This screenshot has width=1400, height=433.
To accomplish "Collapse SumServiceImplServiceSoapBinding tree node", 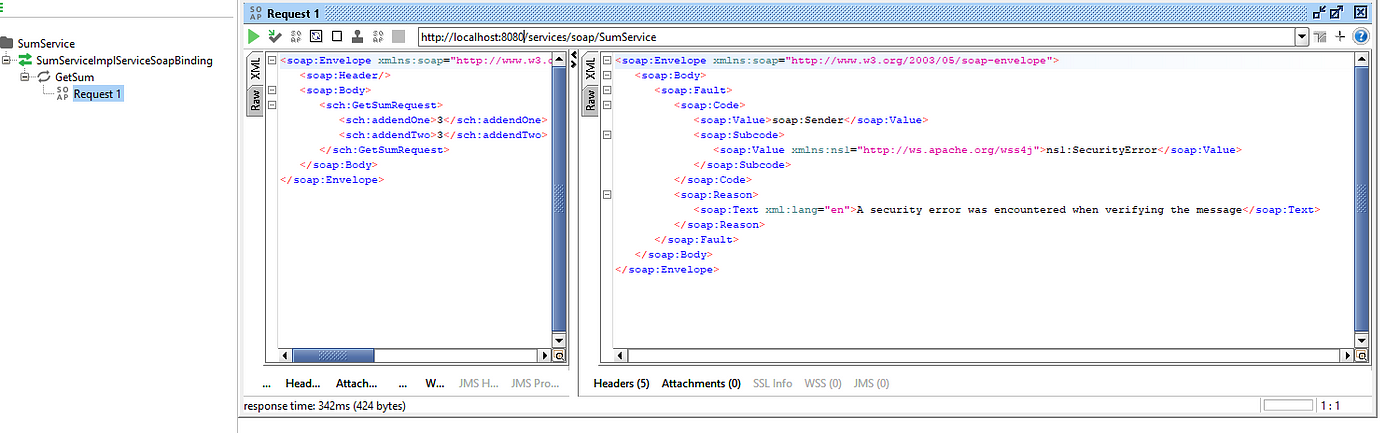I will click(x=7, y=60).
